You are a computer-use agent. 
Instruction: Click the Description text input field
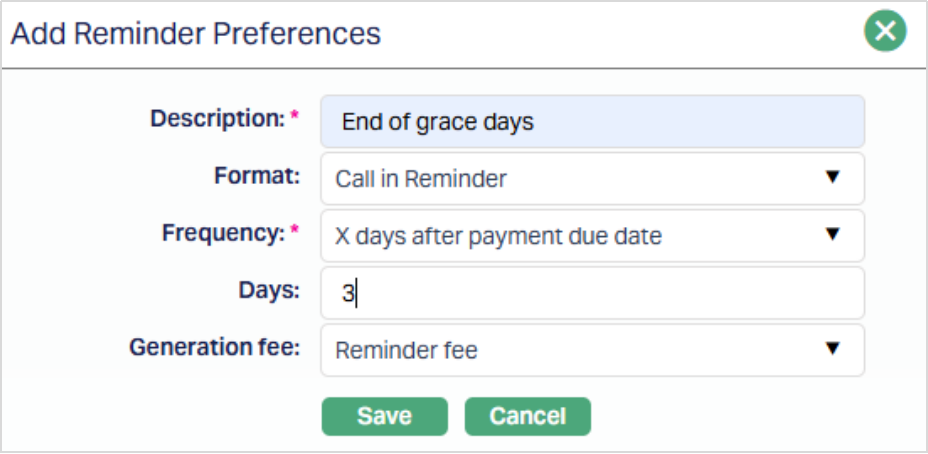click(592, 122)
